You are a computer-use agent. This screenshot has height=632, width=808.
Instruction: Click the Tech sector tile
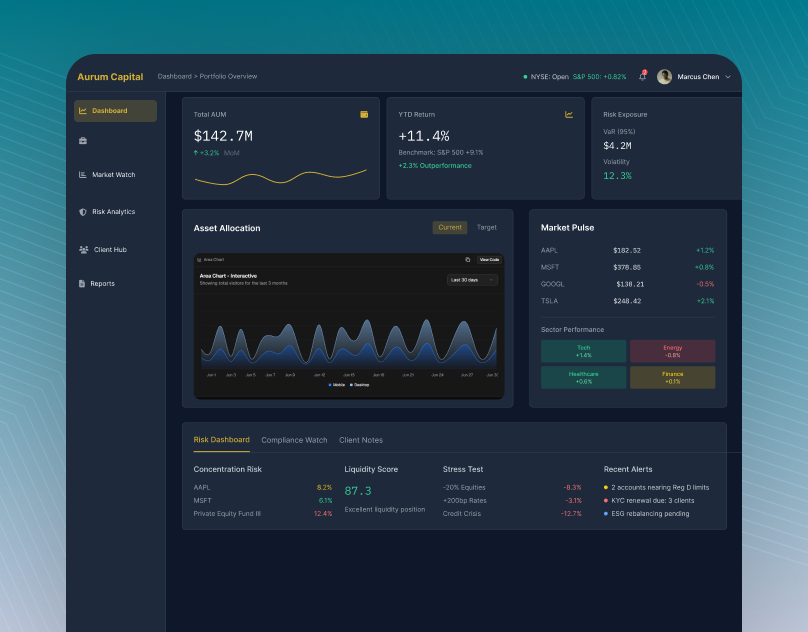[x=583, y=351]
